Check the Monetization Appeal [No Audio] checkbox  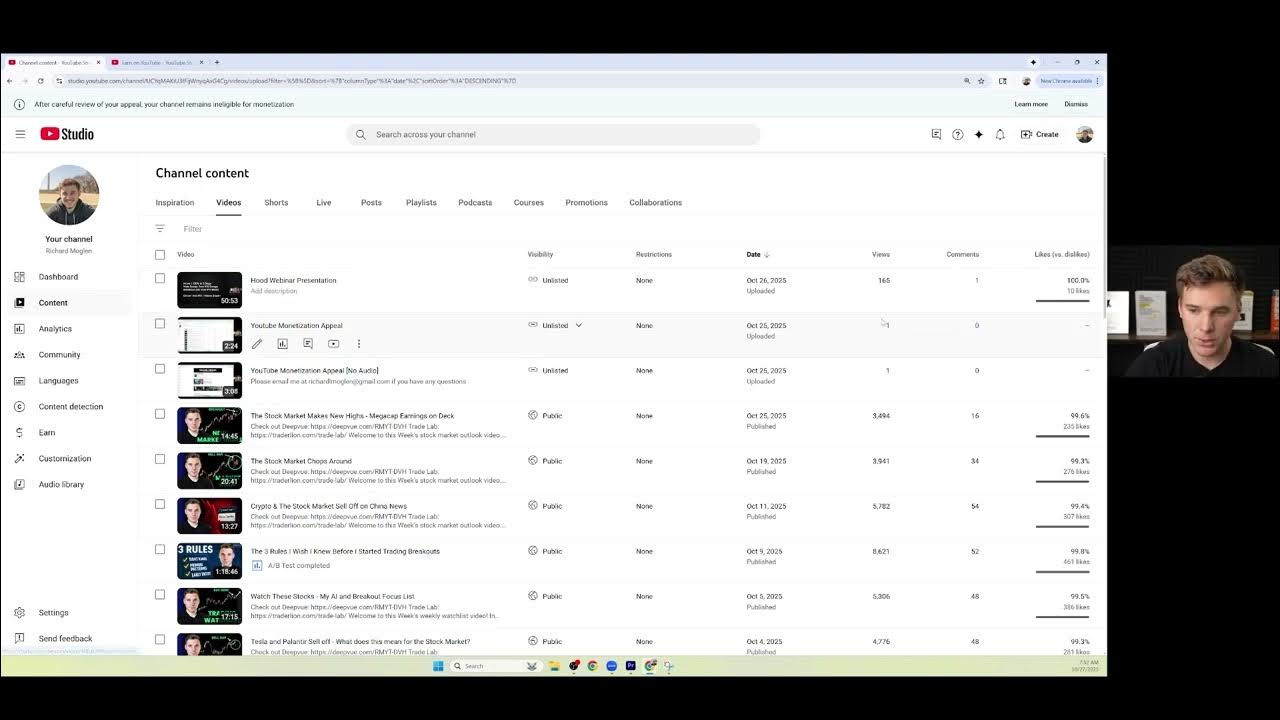[160, 369]
